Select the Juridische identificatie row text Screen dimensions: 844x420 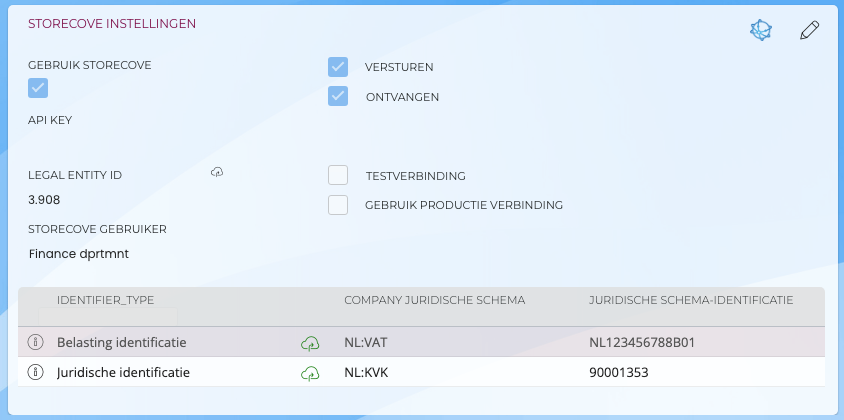pos(123,373)
